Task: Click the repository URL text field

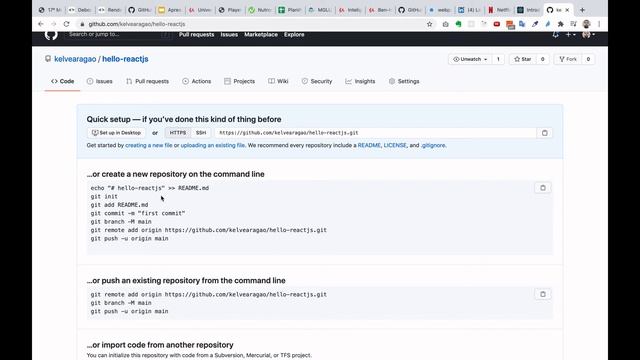Action: pyautogui.click(x=375, y=133)
